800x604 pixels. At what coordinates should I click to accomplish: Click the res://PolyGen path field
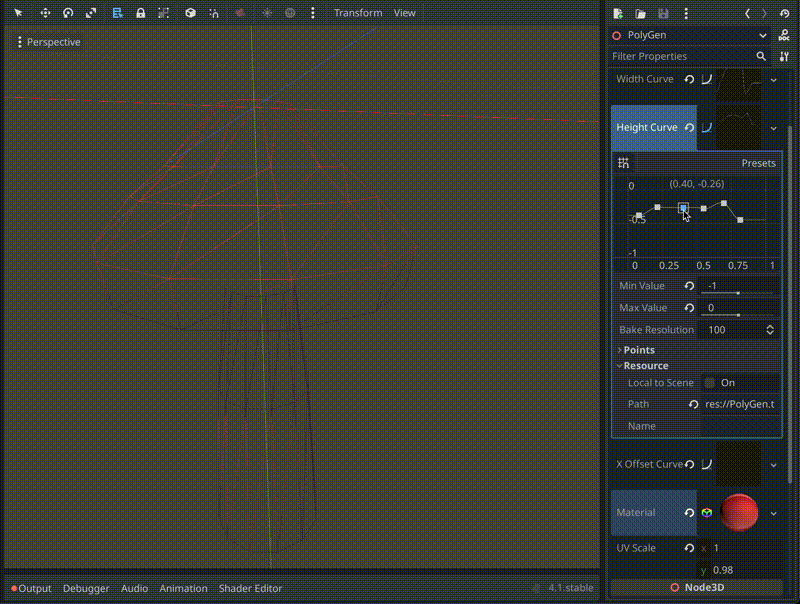coord(740,404)
